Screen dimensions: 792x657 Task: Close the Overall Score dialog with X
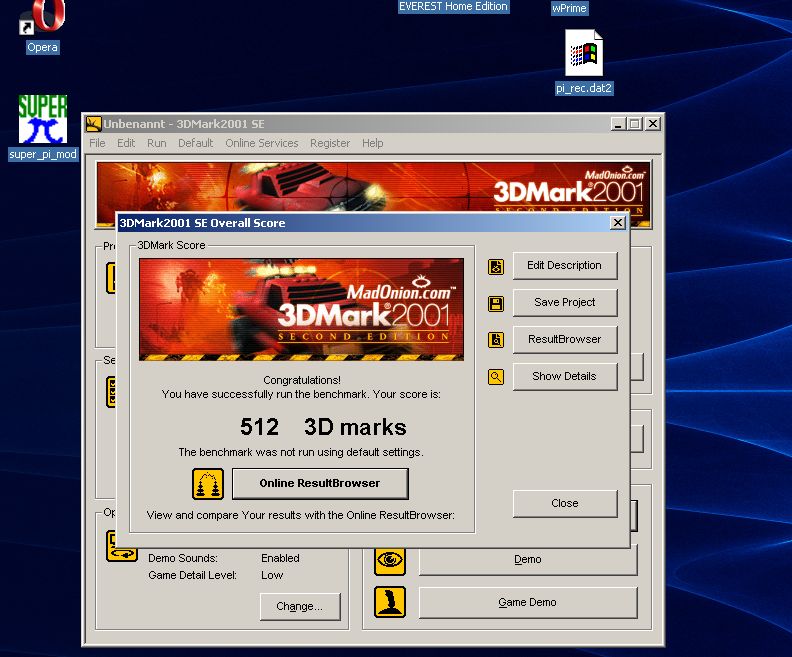(618, 223)
